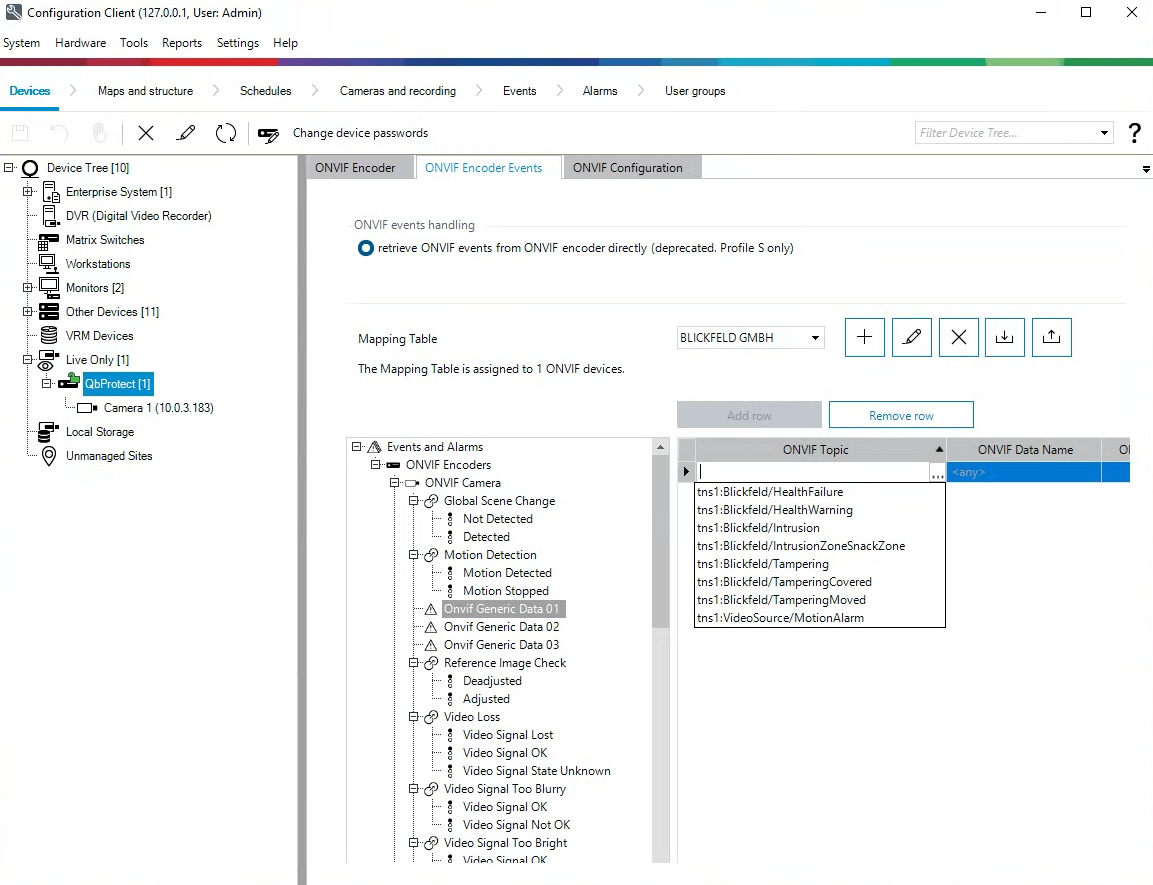
Task: Click the toolbar delete X icon
Action: [x=146, y=133]
